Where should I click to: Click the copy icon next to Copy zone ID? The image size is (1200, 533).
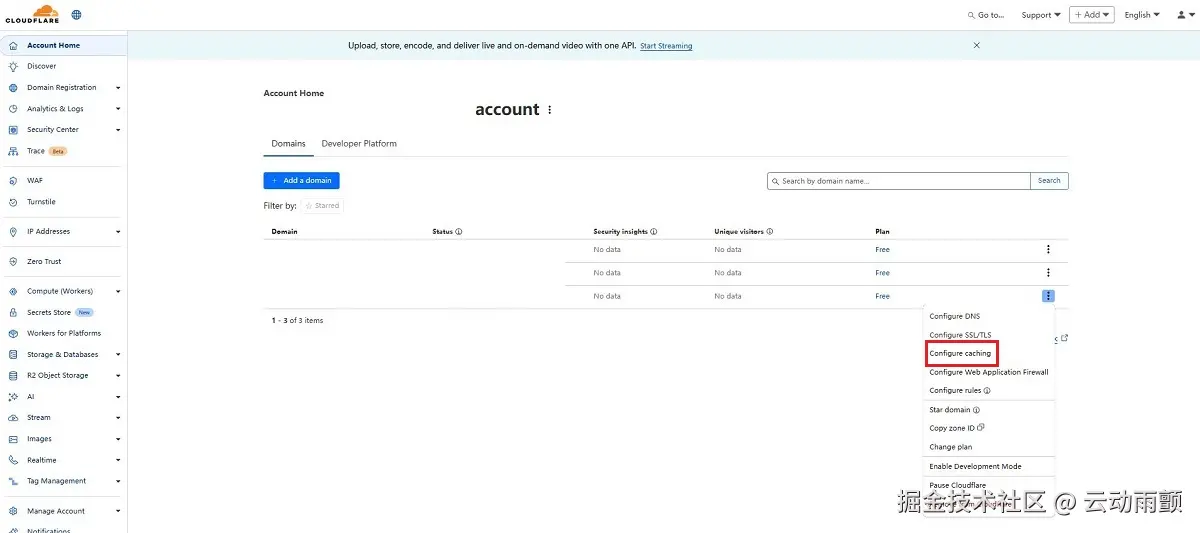pos(981,428)
